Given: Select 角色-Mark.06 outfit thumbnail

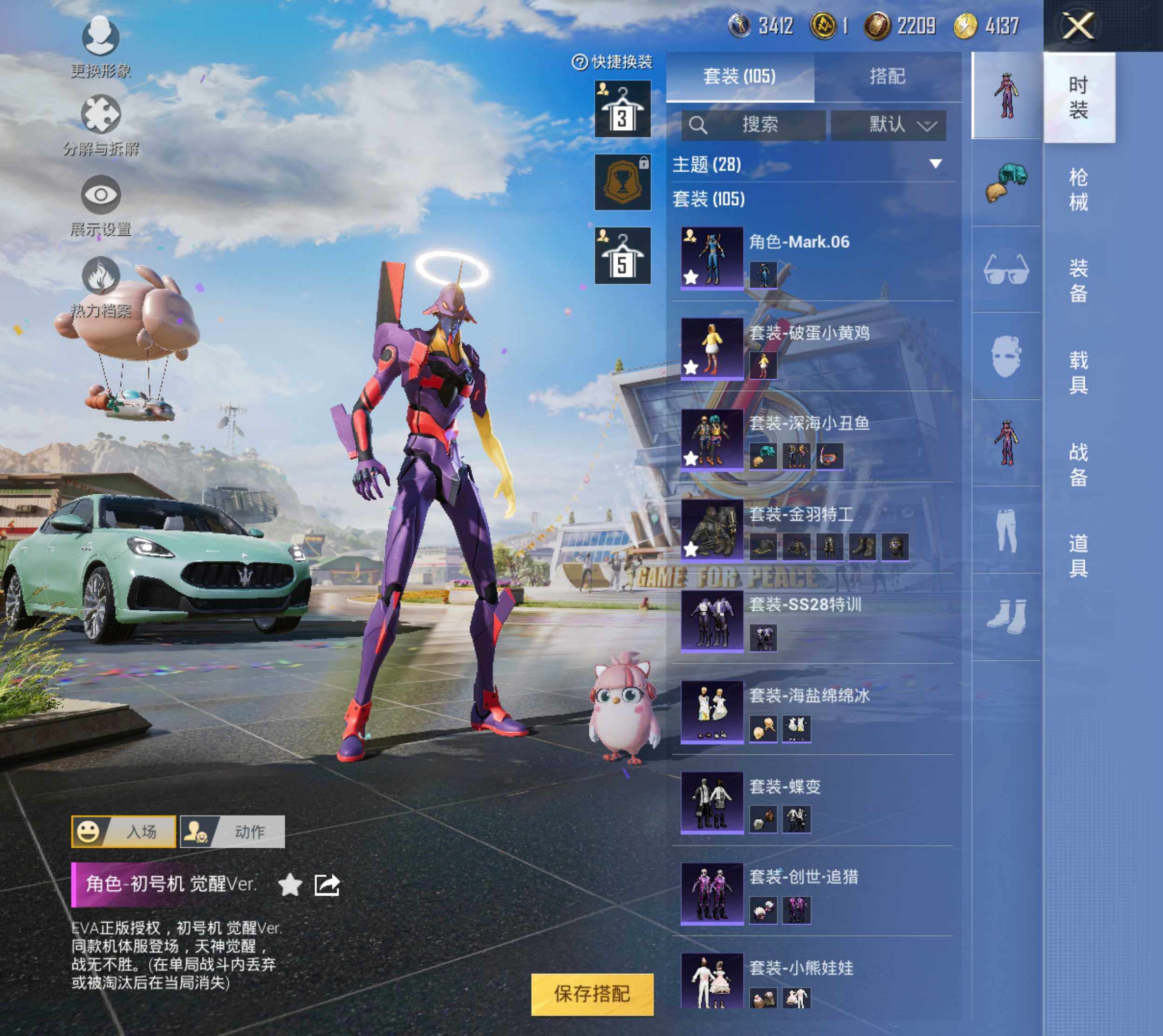Looking at the screenshot, I should 712,259.
